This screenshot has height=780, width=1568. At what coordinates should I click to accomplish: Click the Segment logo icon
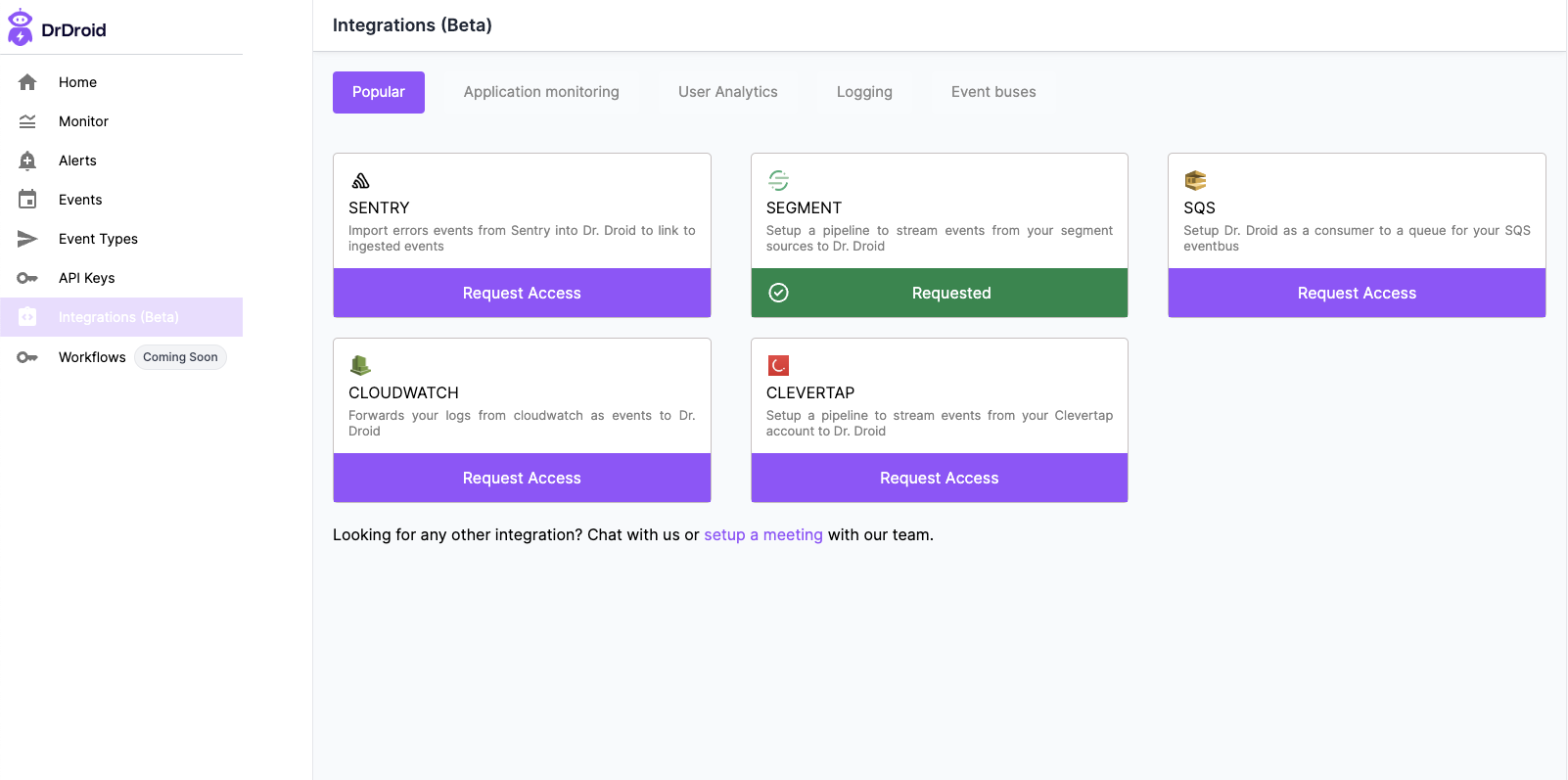778,181
